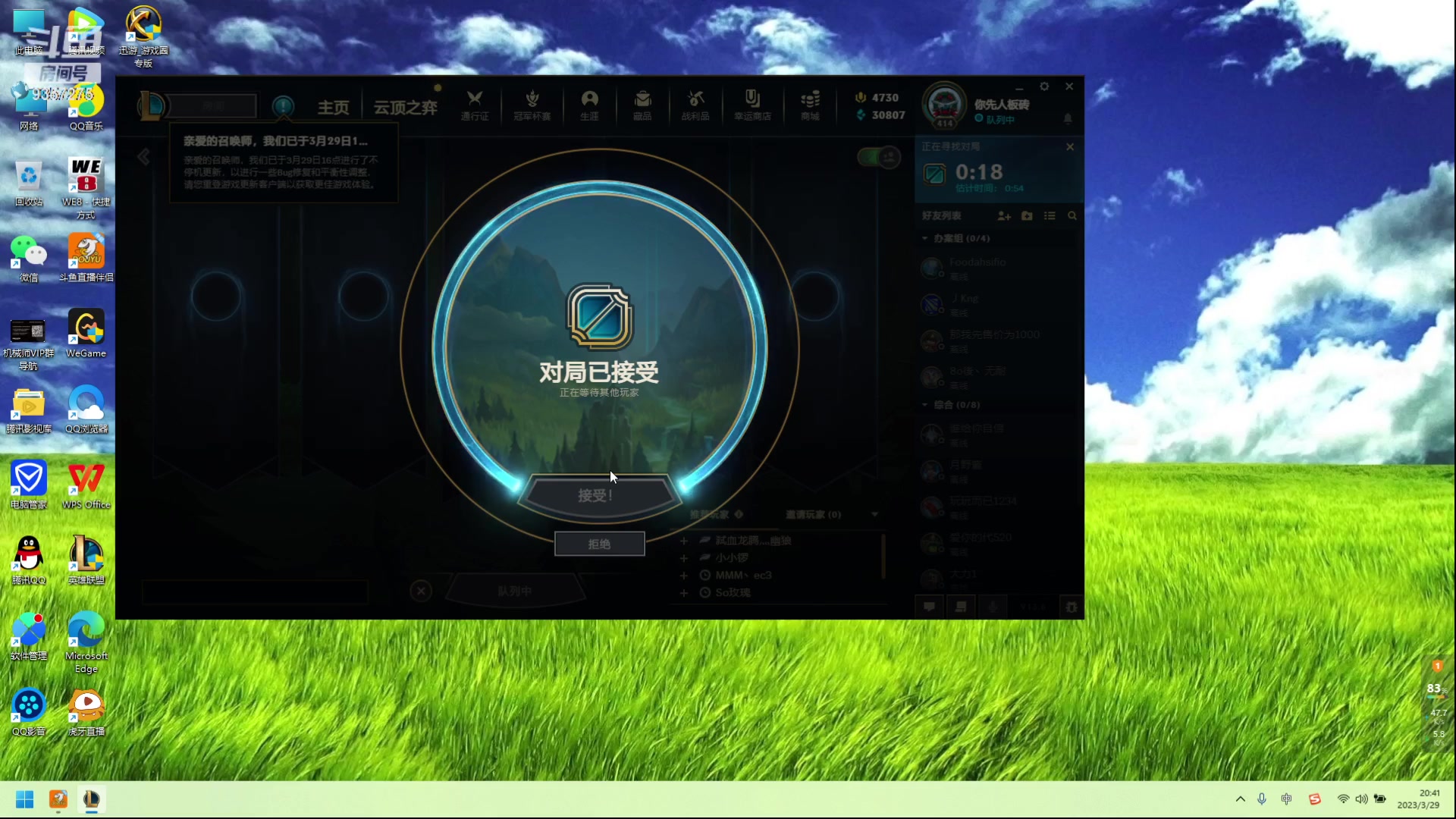Viewport: 1456px width, 819px height.
Task: Open the 冠军杯赛 Clash icon
Action: (532, 105)
